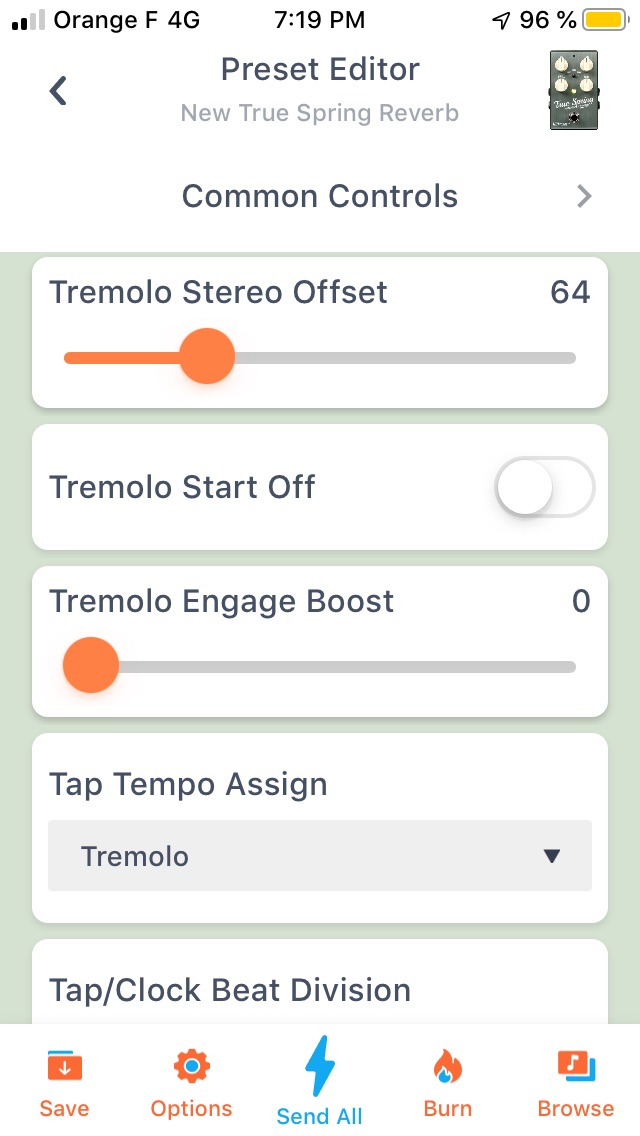Tap the Tremolo dropdown arrow
Image resolution: width=640 pixels, height=1136 pixels.
549,856
